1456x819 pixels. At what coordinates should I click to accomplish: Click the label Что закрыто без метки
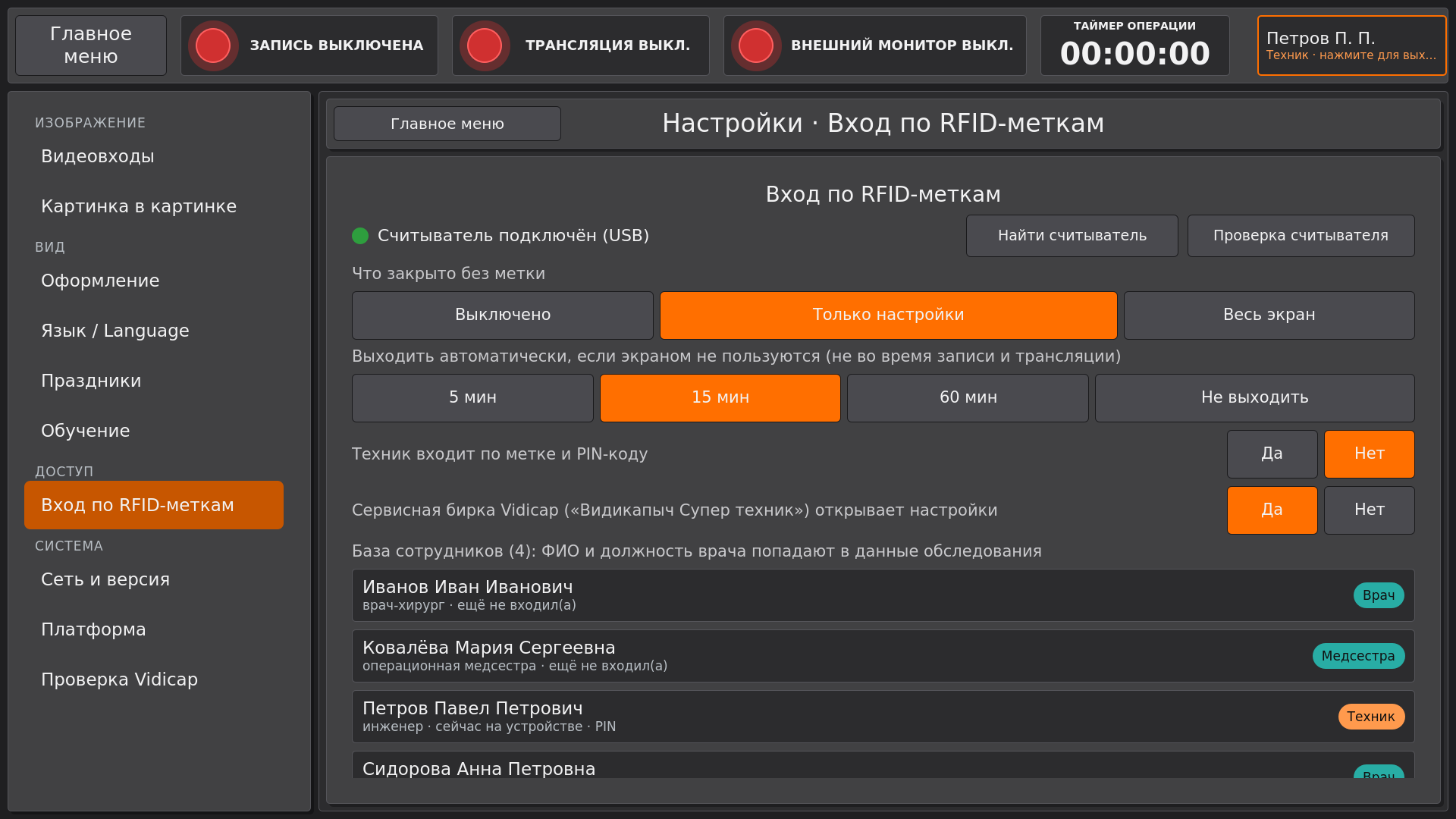(x=448, y=274)
